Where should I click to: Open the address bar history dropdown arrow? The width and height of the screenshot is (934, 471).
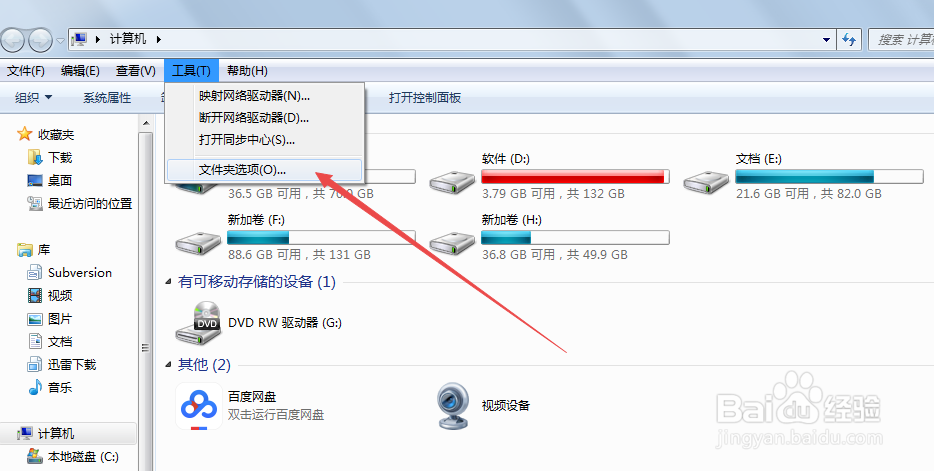coord(826,40)
